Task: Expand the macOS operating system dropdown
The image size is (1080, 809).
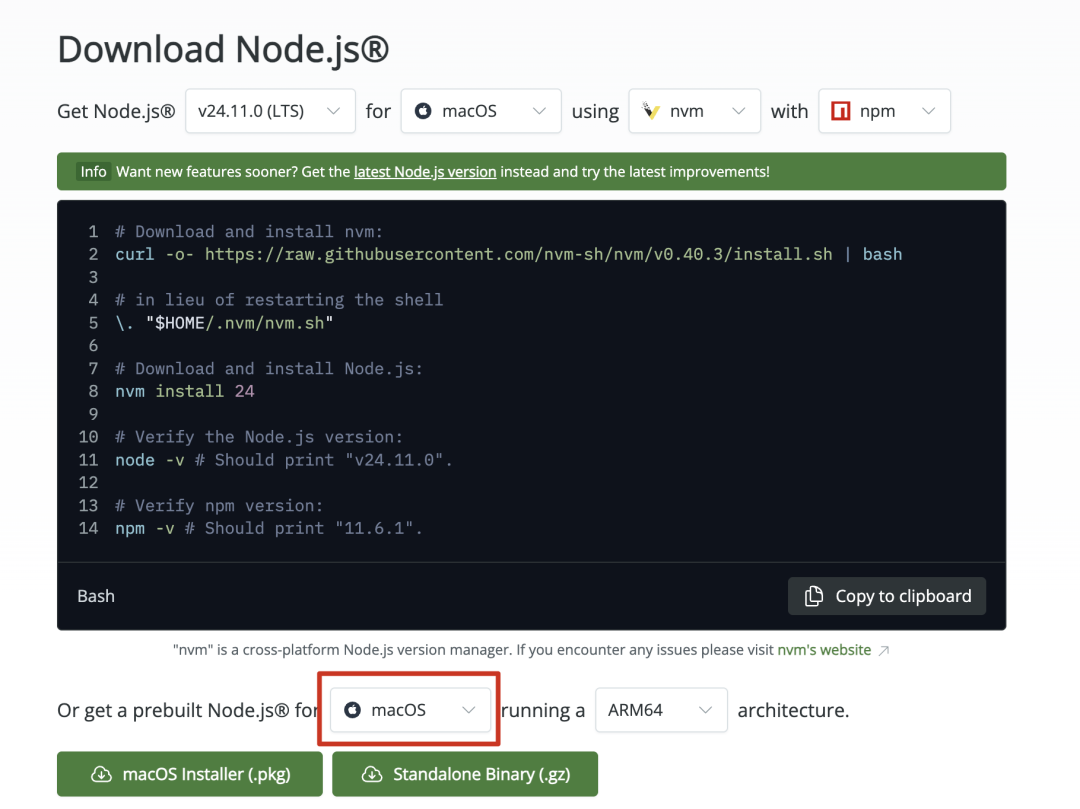Action: point(480,111)
